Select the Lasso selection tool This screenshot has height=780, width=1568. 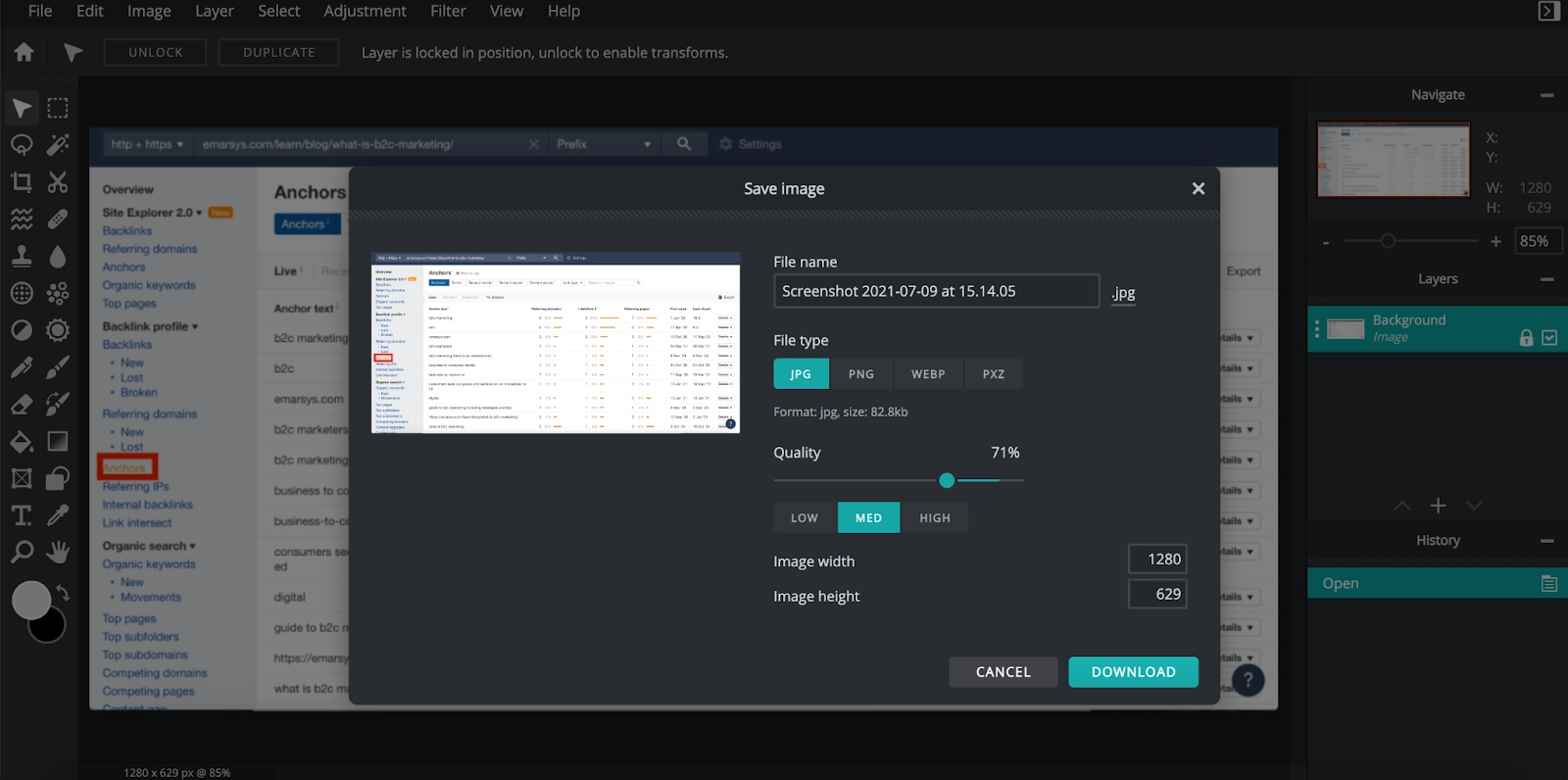22,145
